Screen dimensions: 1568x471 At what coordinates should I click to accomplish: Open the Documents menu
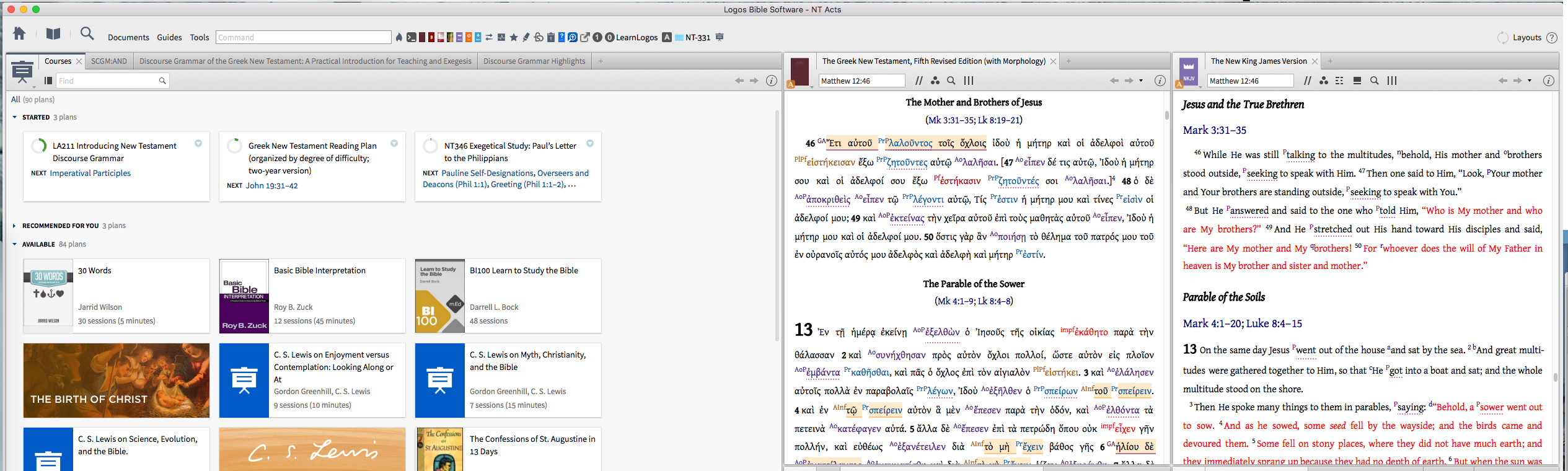(x=128, y=37)
